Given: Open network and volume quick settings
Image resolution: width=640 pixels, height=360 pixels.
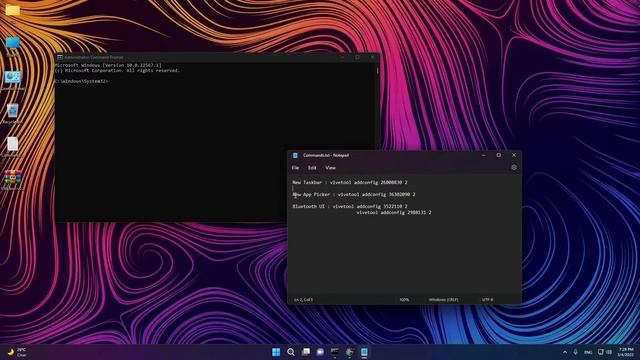Looking at the screenshot, I should click(605, 352).
